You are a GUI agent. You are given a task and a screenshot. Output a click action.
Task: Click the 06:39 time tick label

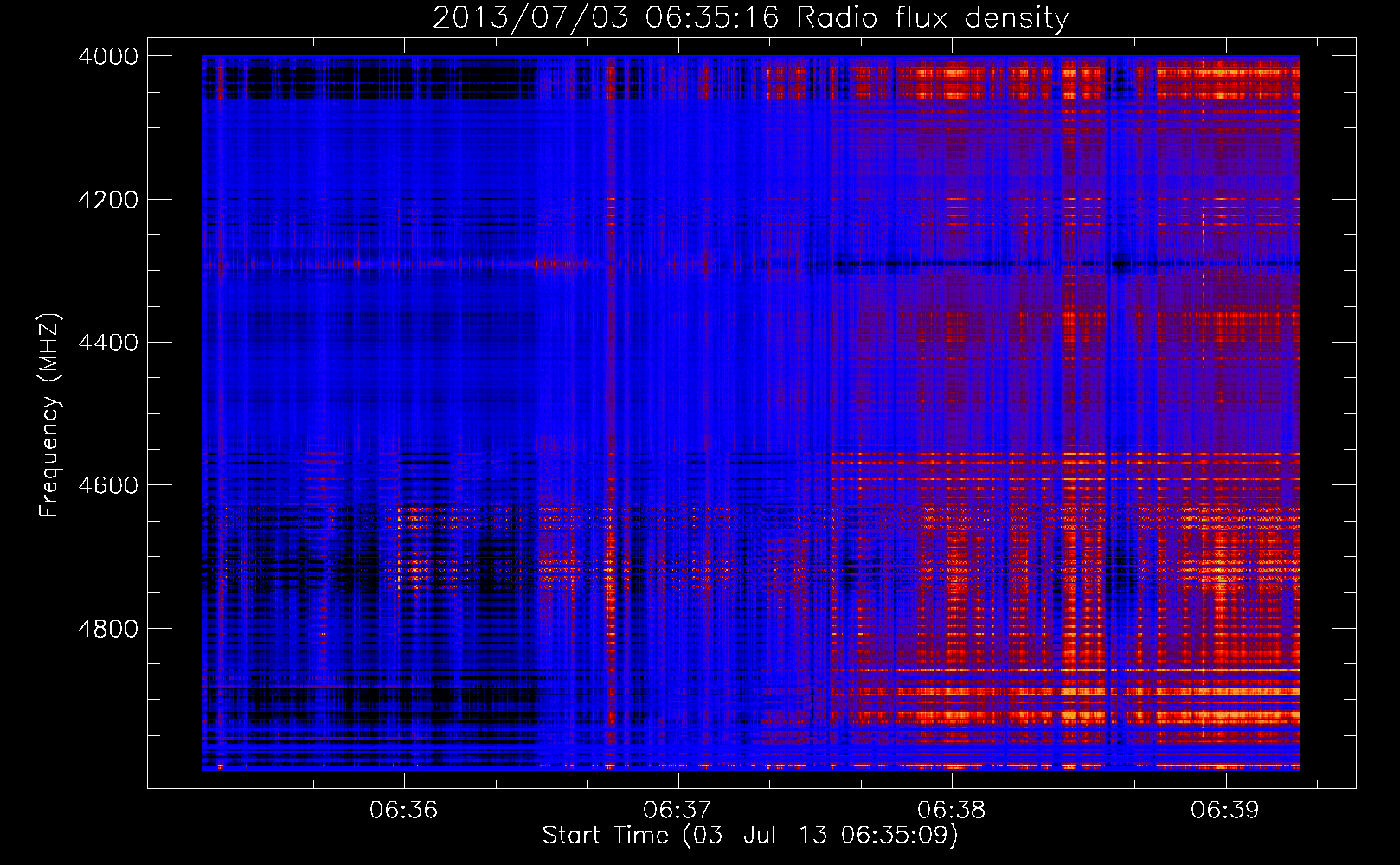[x=1225, y=811]
